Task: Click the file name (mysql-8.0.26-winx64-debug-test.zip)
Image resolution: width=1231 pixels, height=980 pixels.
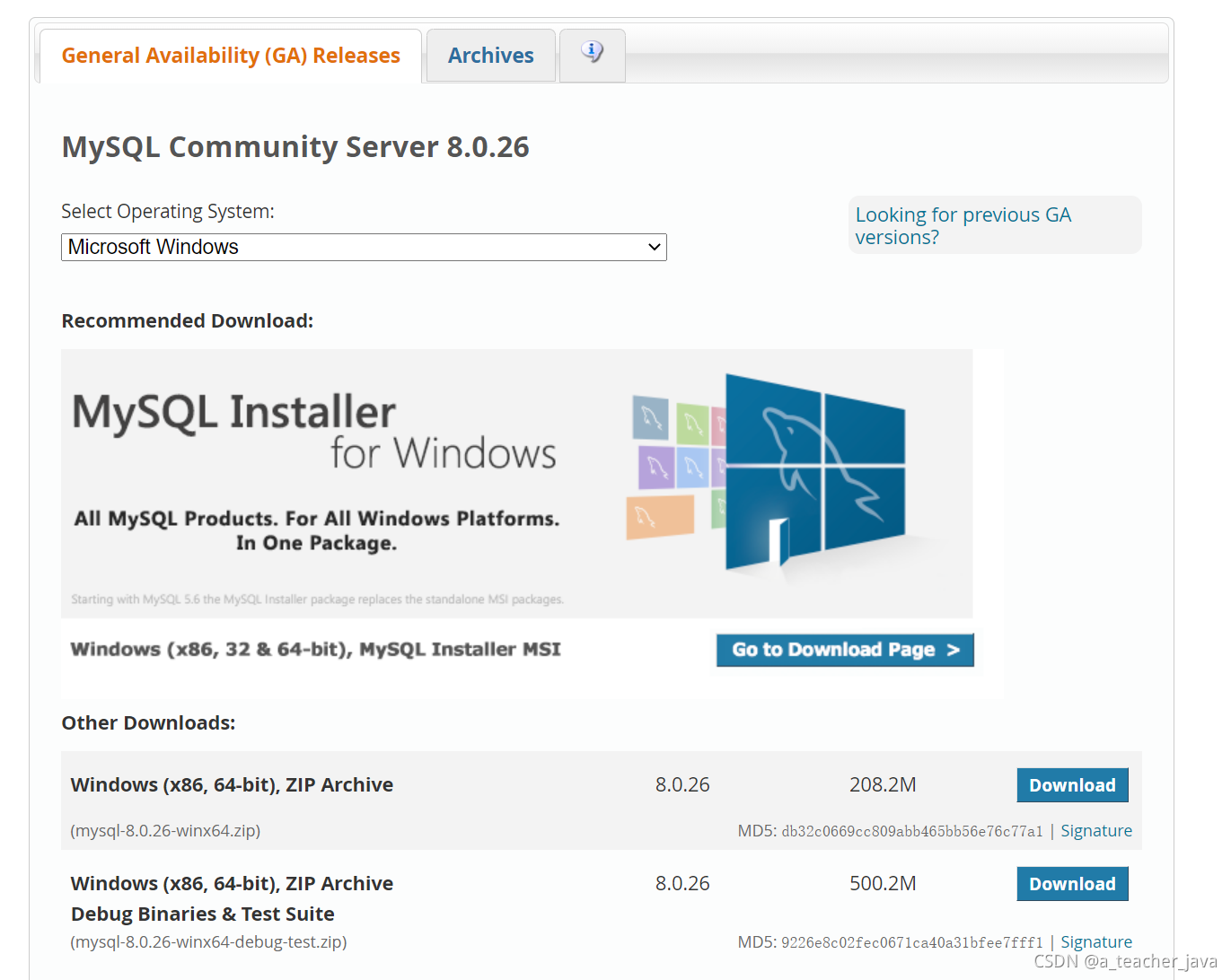Action: (x=208, y=942)
